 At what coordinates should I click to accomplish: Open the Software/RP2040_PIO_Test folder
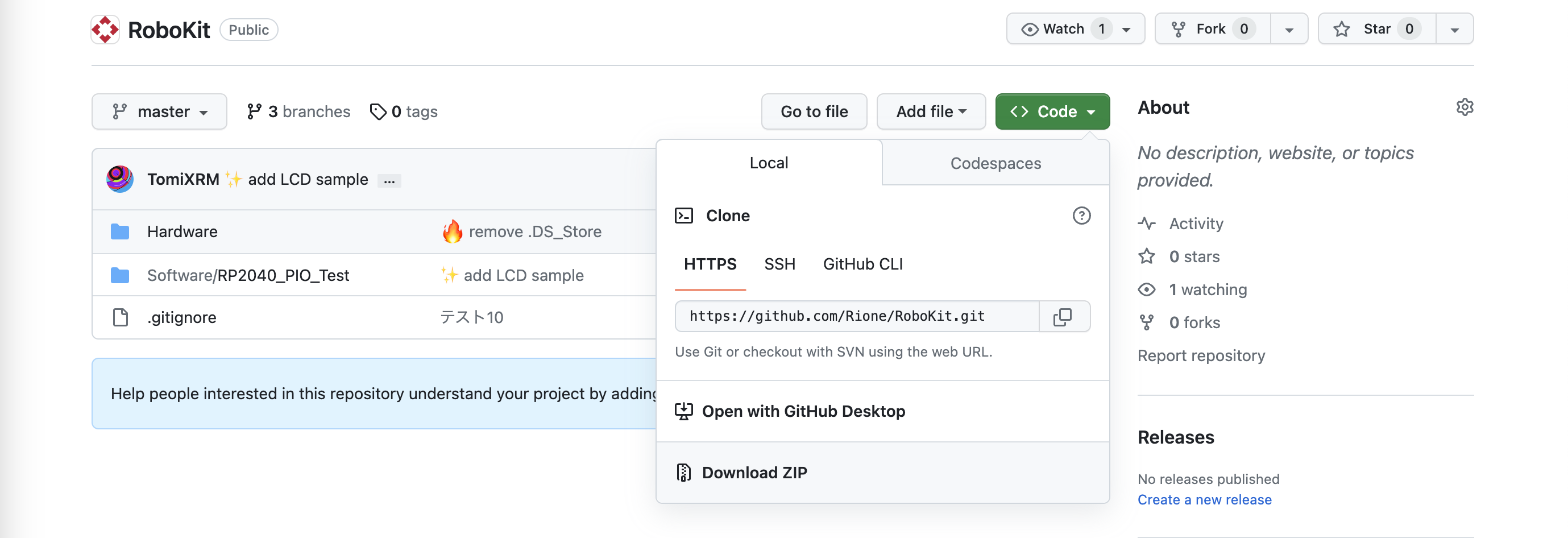248,275
